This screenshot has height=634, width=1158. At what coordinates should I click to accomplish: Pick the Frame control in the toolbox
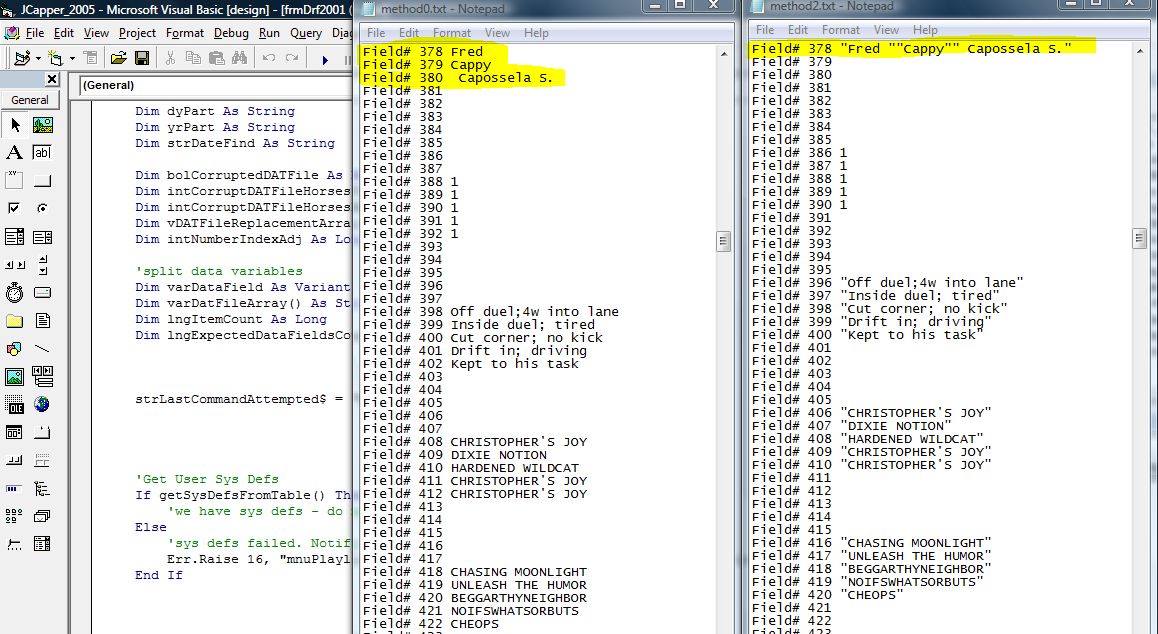pyautogui.click(x=14, y=181)
